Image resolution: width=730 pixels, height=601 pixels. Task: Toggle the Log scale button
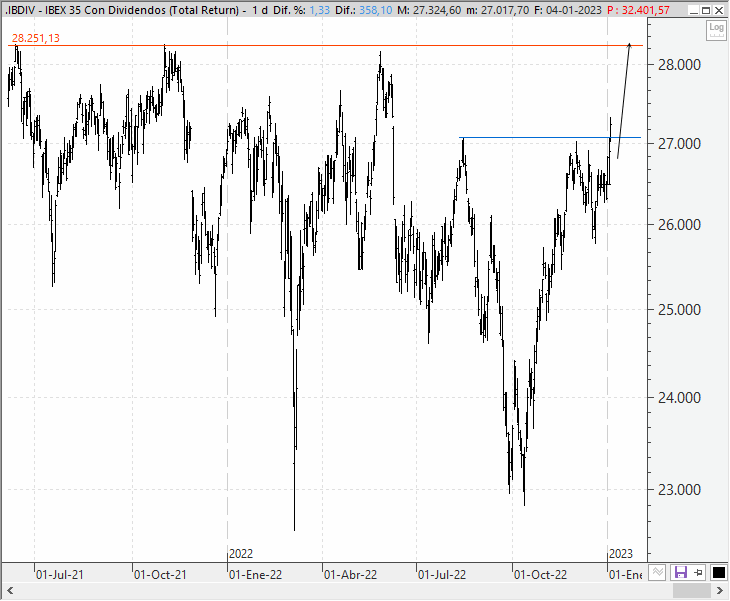[716, 30]
